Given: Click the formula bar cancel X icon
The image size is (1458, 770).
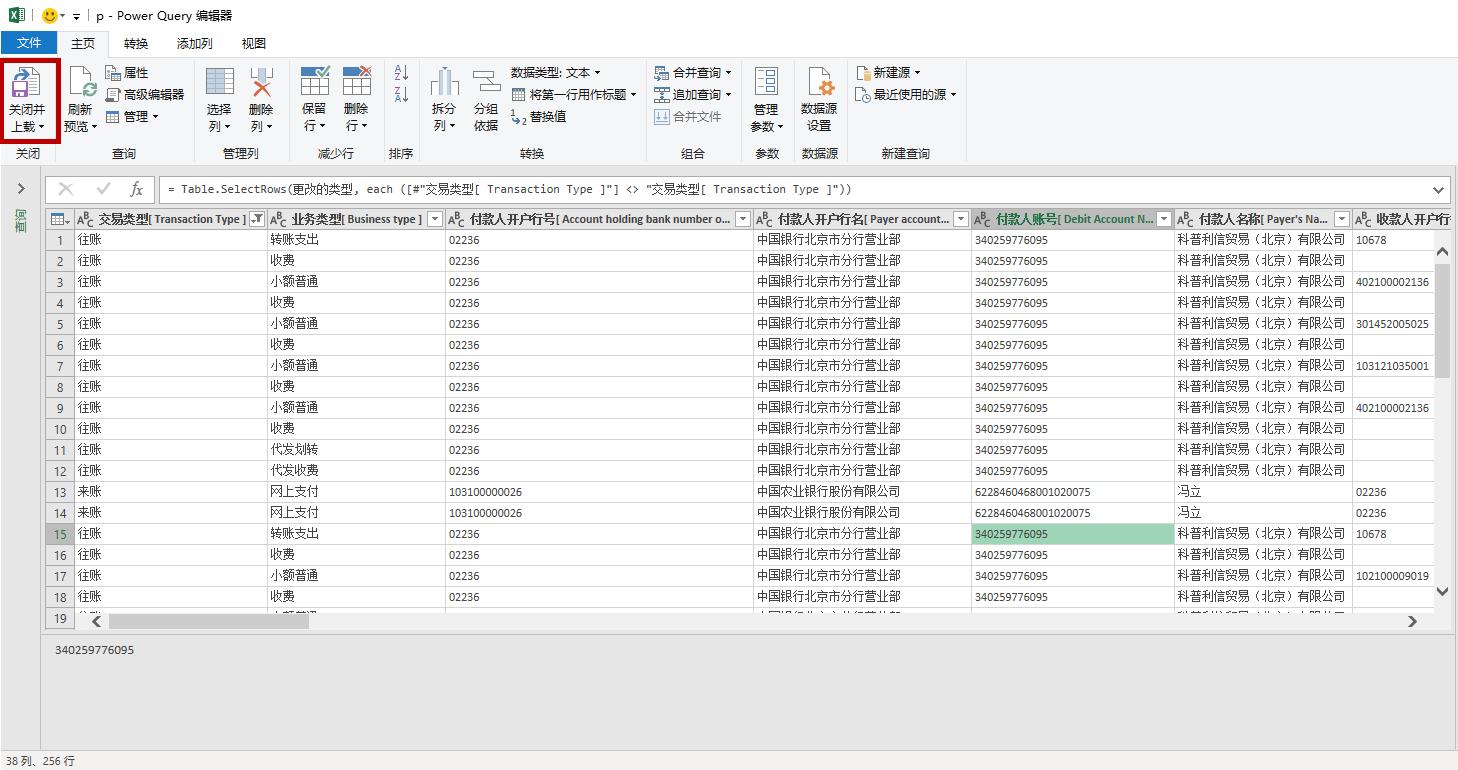Looking at the screenshot, I should [x=66, y=189].
